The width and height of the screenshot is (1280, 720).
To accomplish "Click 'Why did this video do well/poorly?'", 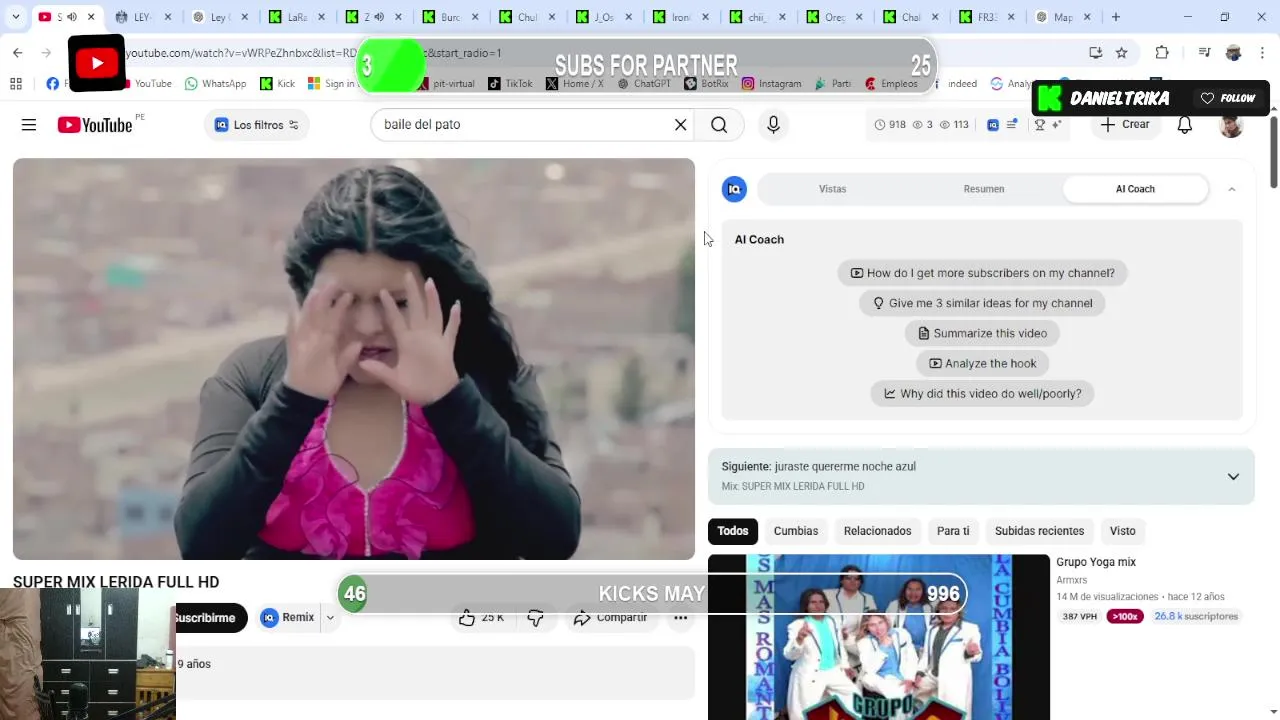I will click(x=982, y=393).
